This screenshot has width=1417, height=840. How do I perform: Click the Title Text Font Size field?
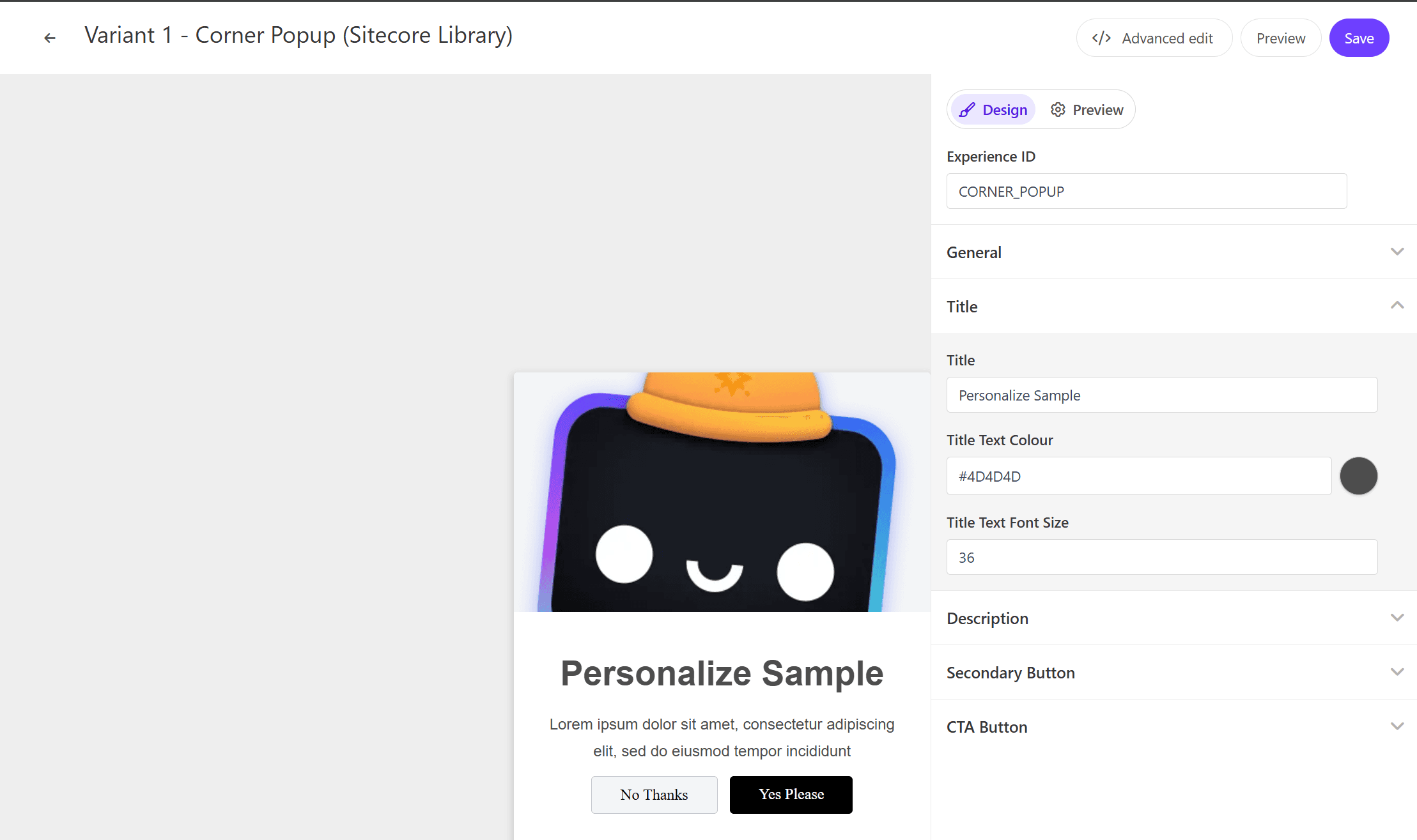pyautogui.click(x=1161, y=557)
